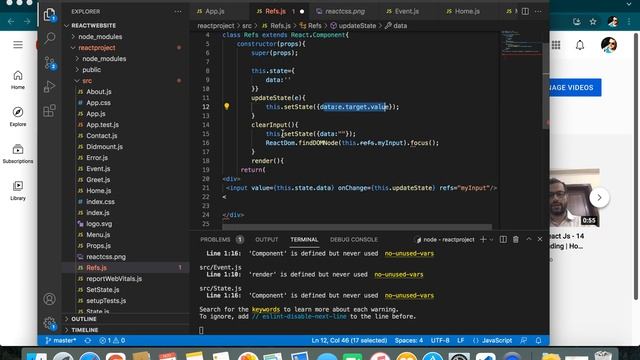This screenshot has width=640, height=360.
Task: Add a new terminal with plus icon
Action: (483, 240)
